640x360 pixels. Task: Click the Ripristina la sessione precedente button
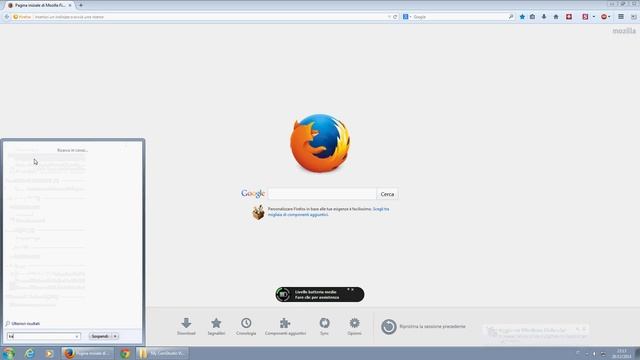[x=423, y=327]
